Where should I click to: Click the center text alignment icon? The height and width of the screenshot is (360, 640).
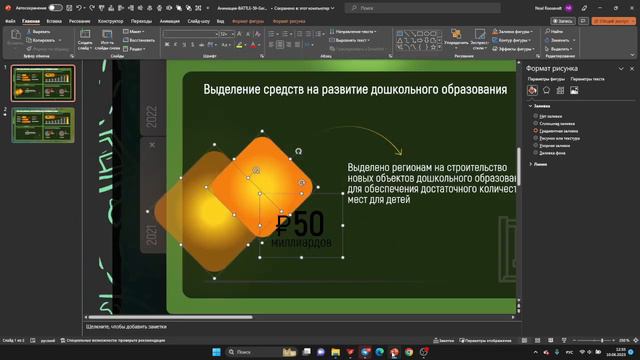click(280, 44)
